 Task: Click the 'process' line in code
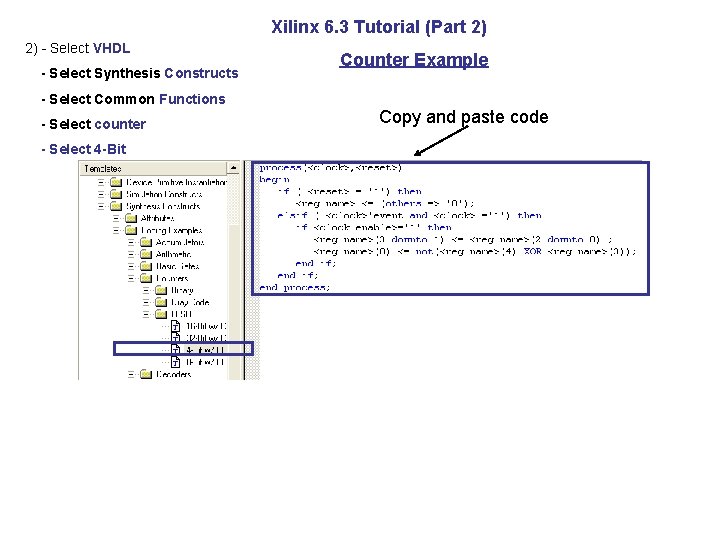(330, 168)
